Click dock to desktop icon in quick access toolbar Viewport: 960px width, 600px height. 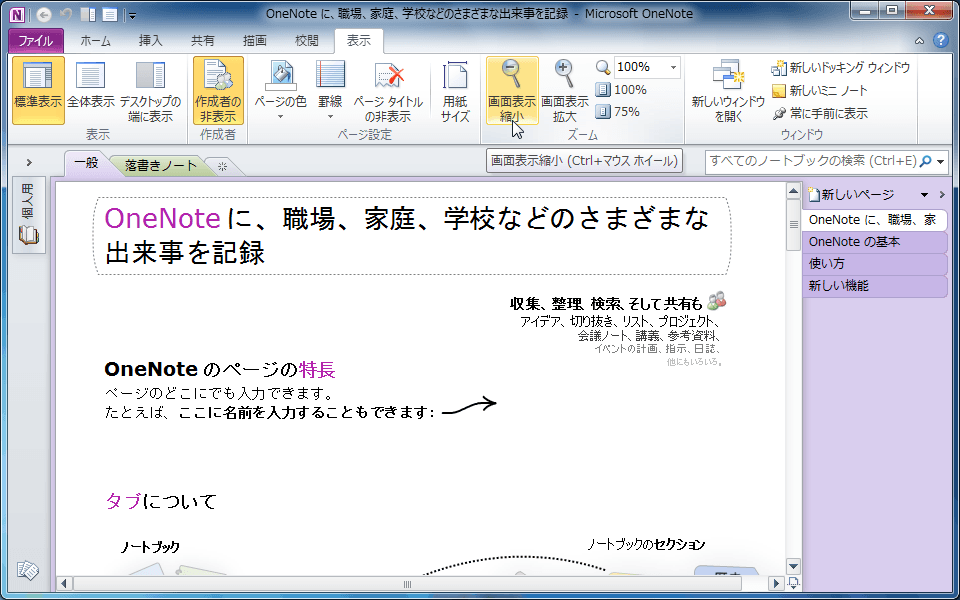pos(88,13)
